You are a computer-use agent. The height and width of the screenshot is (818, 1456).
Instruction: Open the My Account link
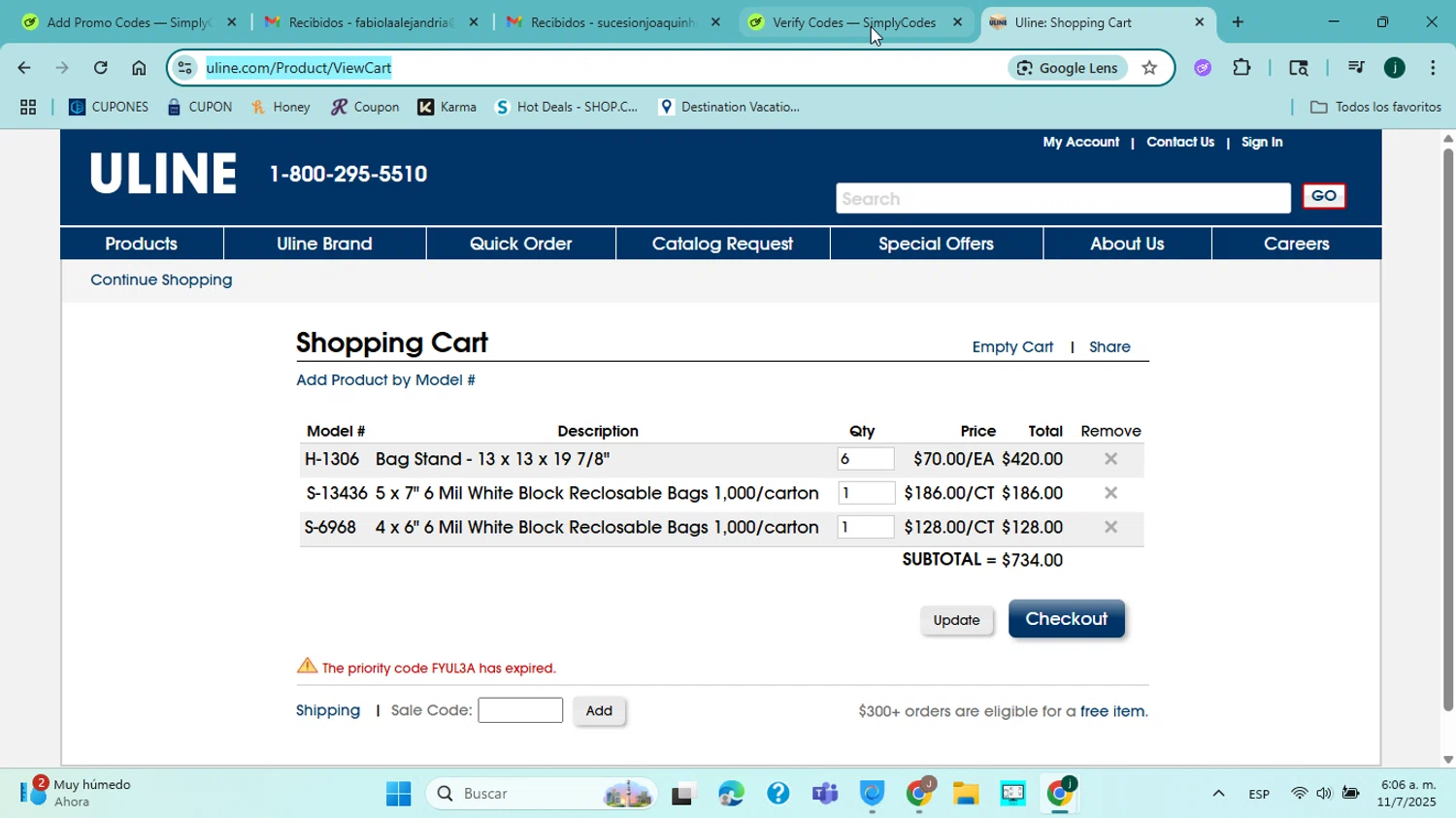click(x=1080, y=142)
